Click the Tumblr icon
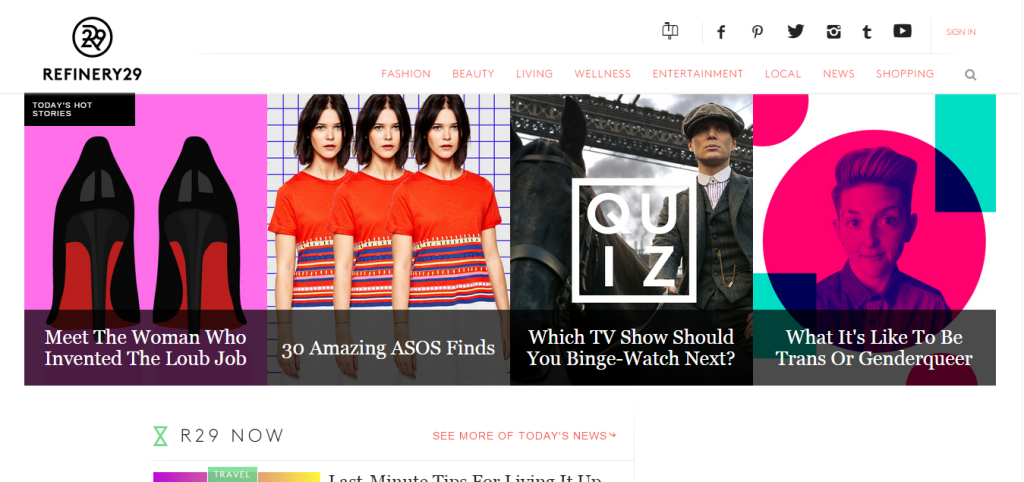 click(x=867, y=32)
